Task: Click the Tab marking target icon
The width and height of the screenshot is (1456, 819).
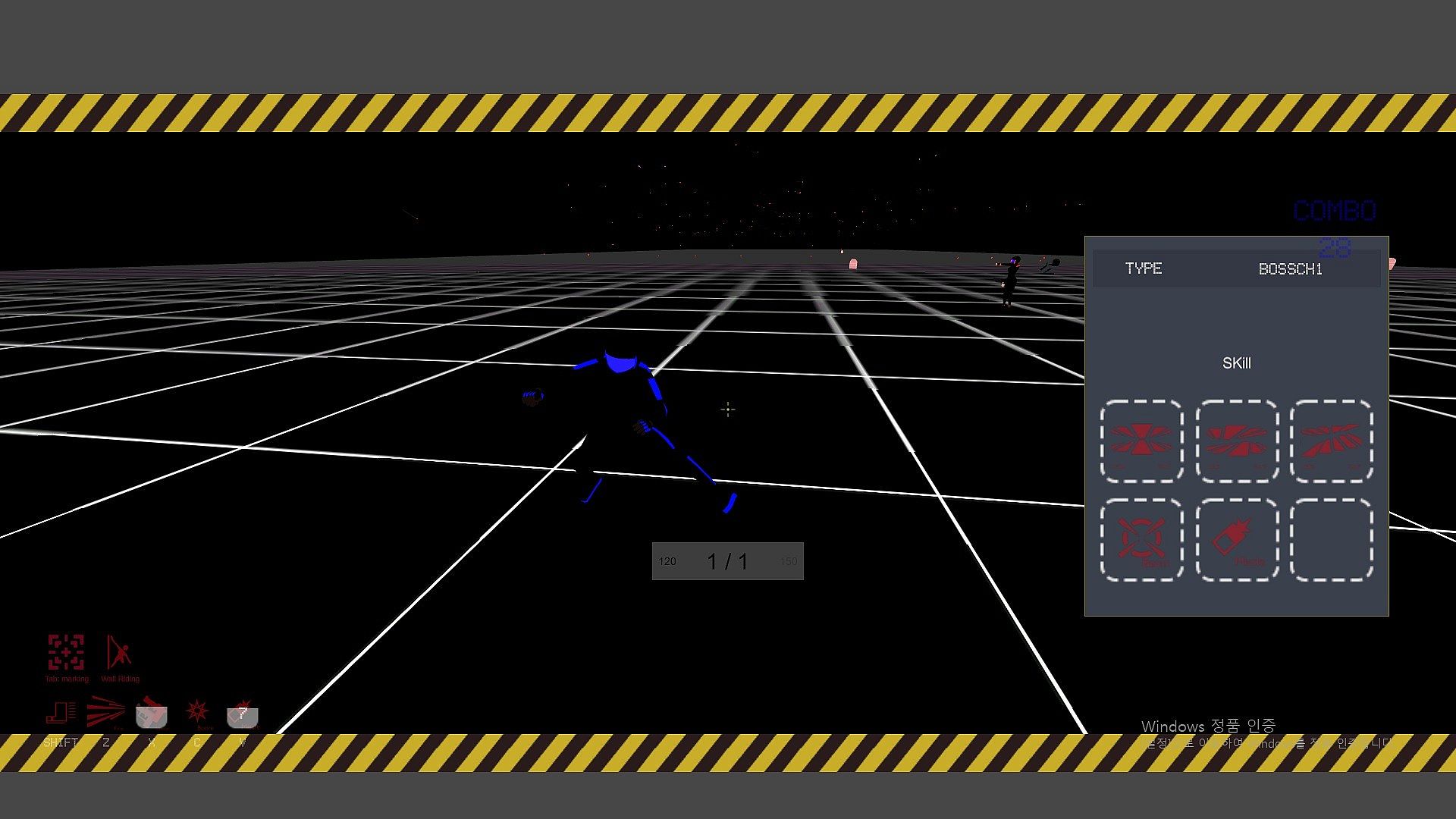Action: [66, 653]
